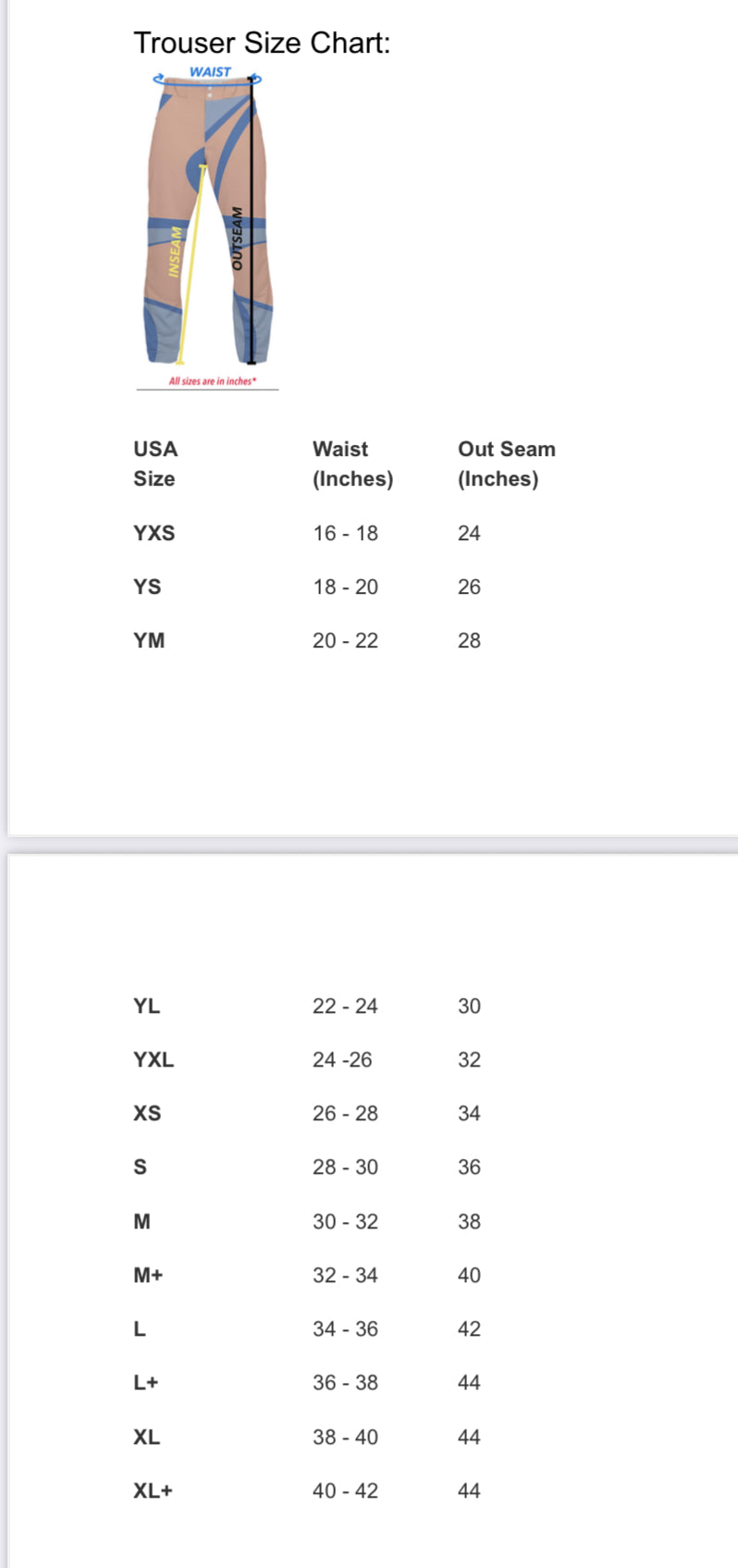The image size is (738, 1568).
Task: Click the blue WAIST label on diagram
Action: tap(210, 71)
